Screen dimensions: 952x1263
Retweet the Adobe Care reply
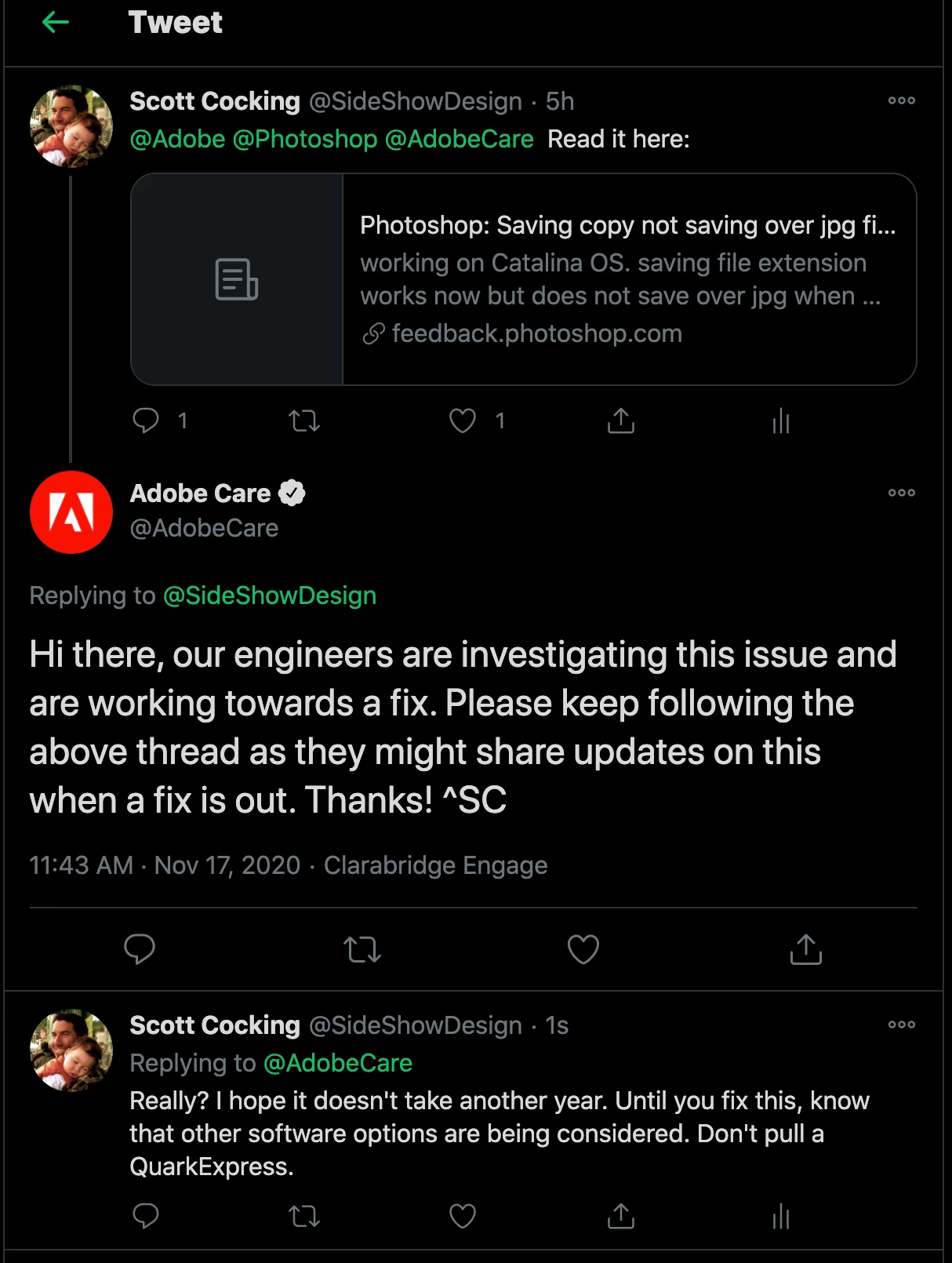tap(362, 950)
